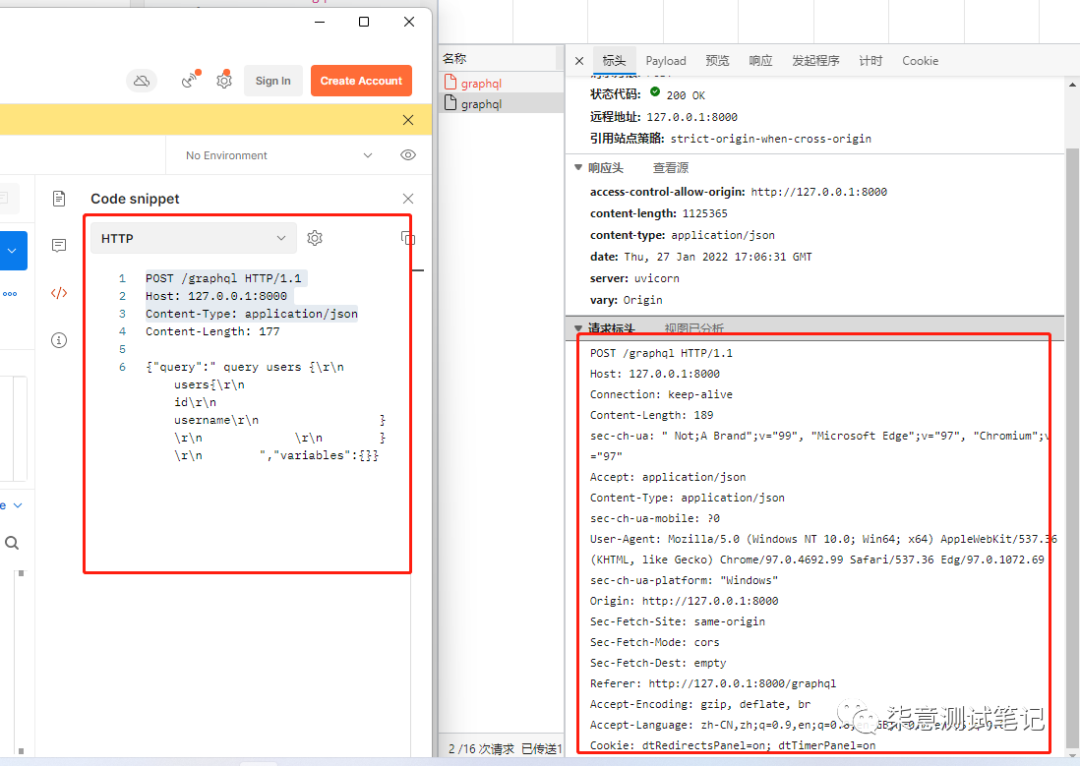Switch to the 计时 tab
This screenshot has width=1080, height=766.
tap(871, 61)
